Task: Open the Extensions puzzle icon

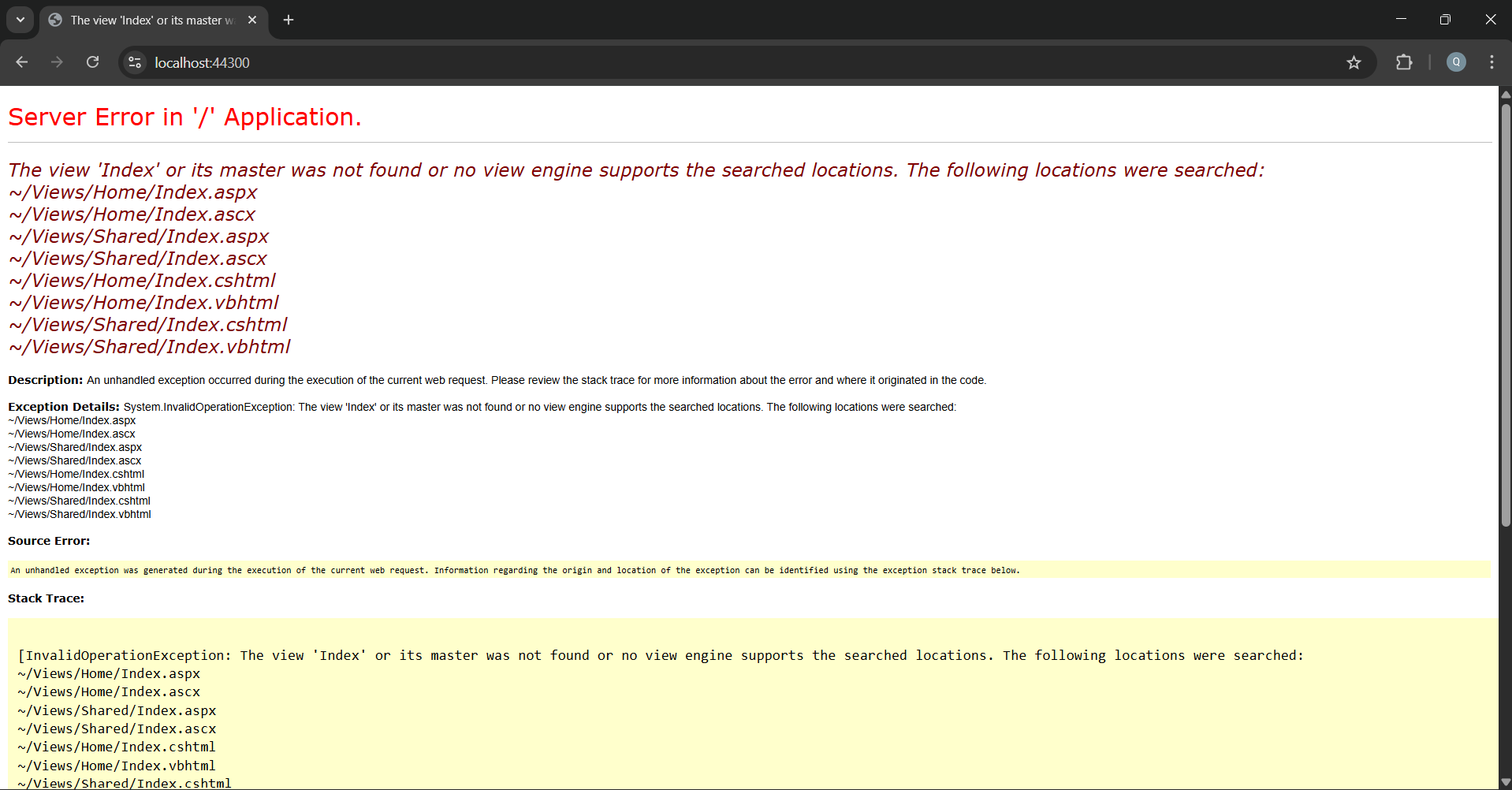Action: [1404, 62]
